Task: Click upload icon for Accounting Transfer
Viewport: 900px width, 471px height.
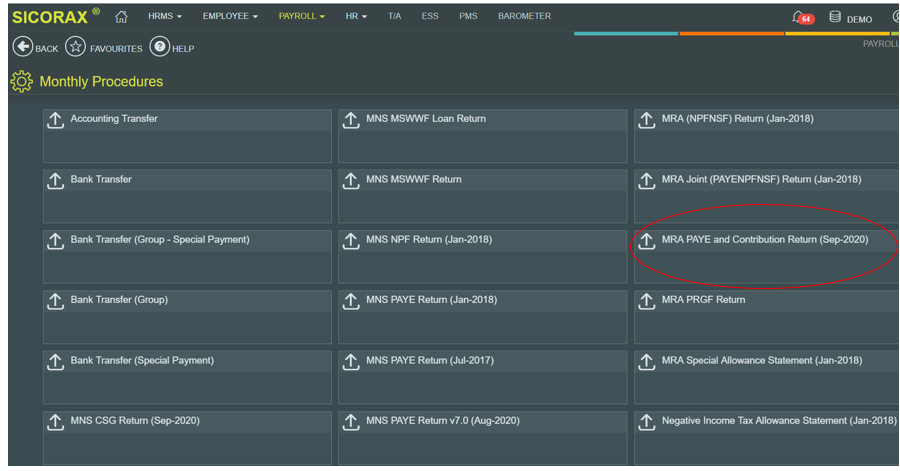Action: tap(55, 120)
